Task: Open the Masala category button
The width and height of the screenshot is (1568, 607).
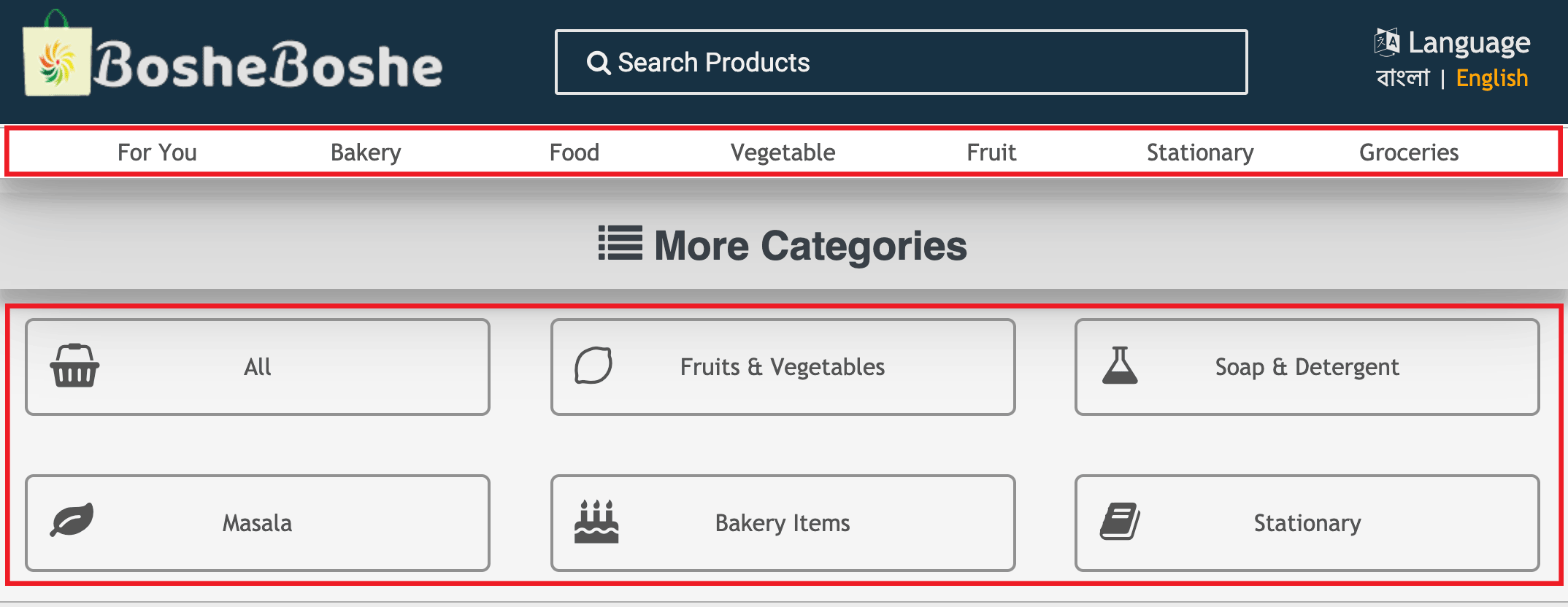Action: click(x=258, y=523)
